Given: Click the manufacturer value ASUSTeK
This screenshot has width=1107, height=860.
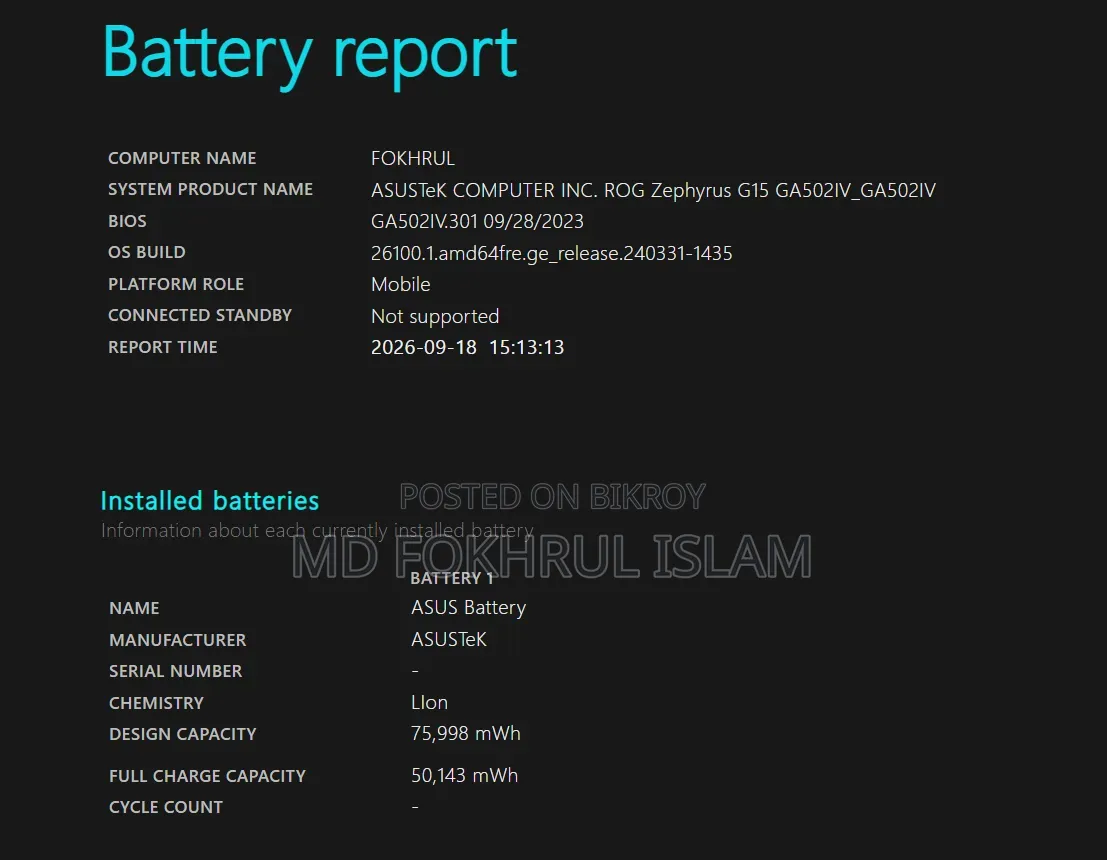Looking at the screenshot, I should (x=448, y=640).
